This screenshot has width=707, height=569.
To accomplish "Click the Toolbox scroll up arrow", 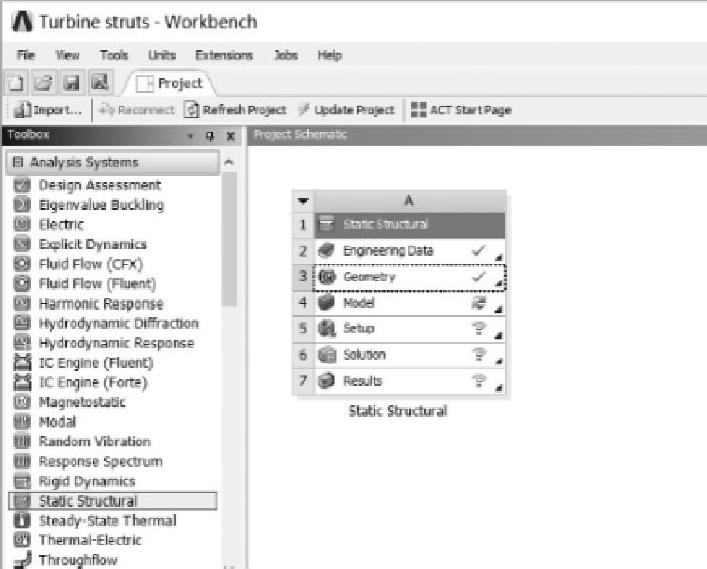I will (229, 162).
